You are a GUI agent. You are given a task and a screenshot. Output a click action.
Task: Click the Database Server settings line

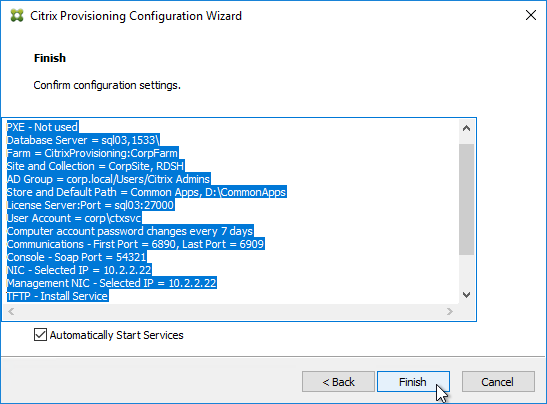[x=83, y=140]
